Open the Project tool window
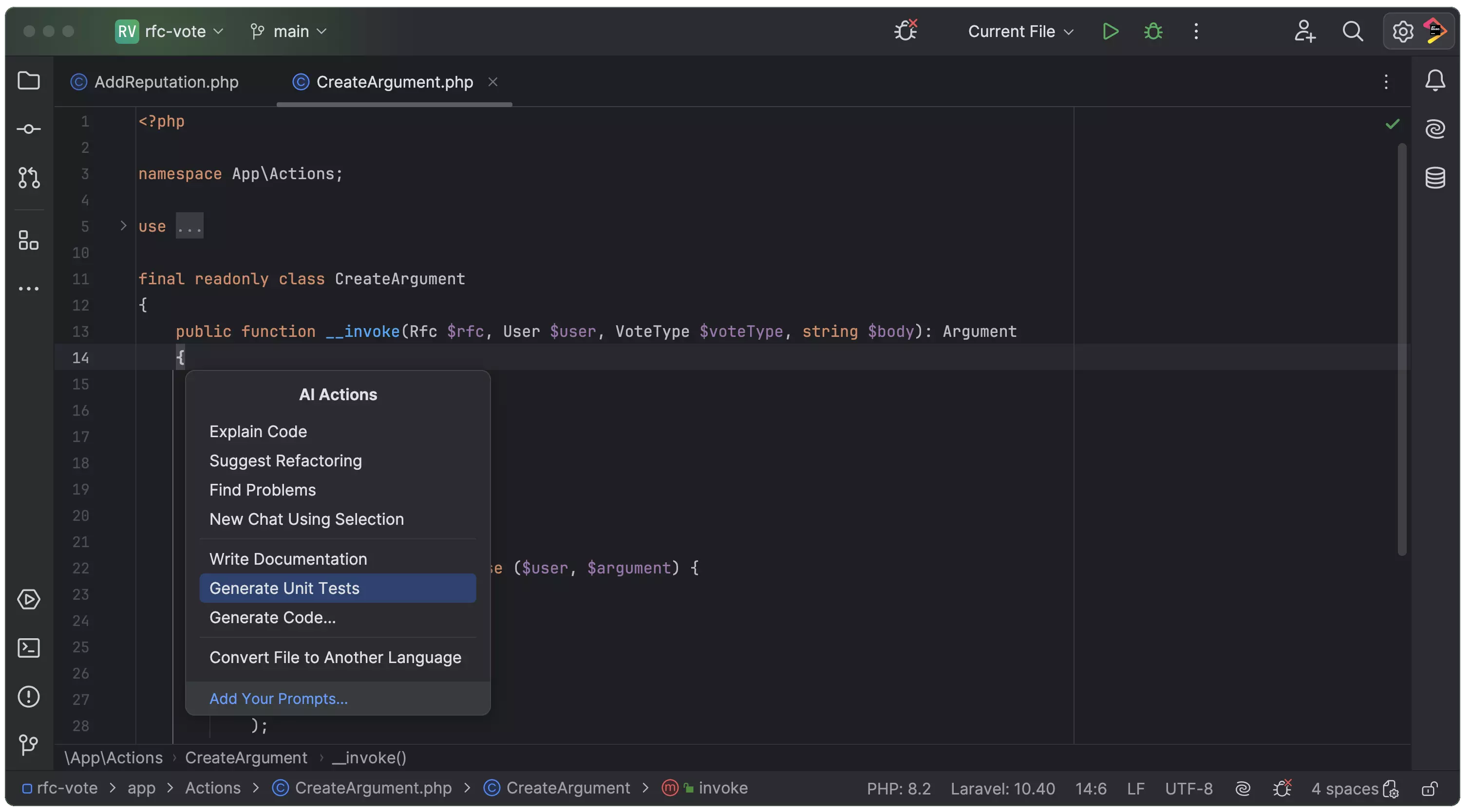Screen dimensions: 1471x812 click(29, 80)
